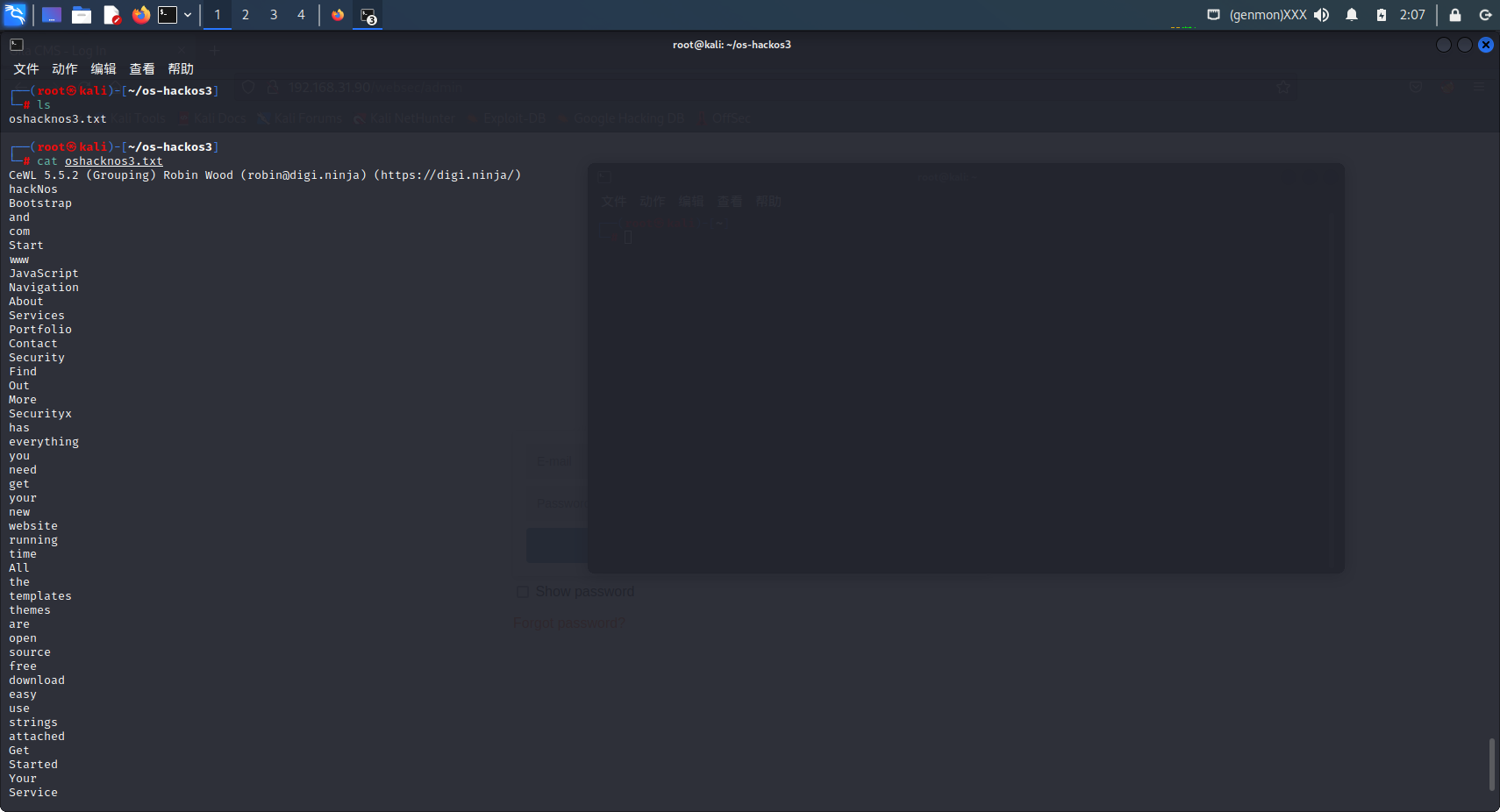
Task: Bring up the Firefox window from the taskbar
Action: tap(338, 15)
